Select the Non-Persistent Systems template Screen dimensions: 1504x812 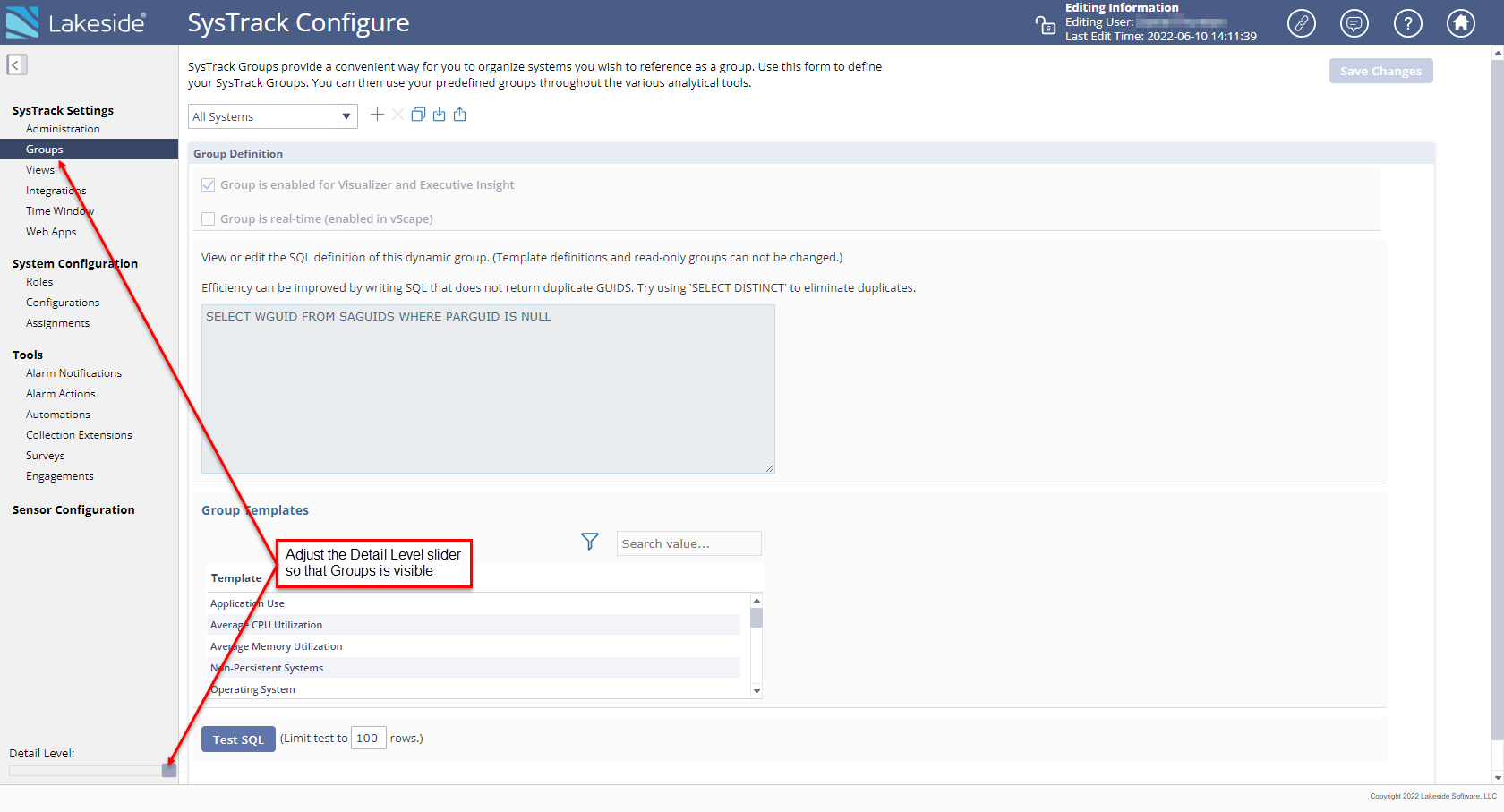[474, 668]
